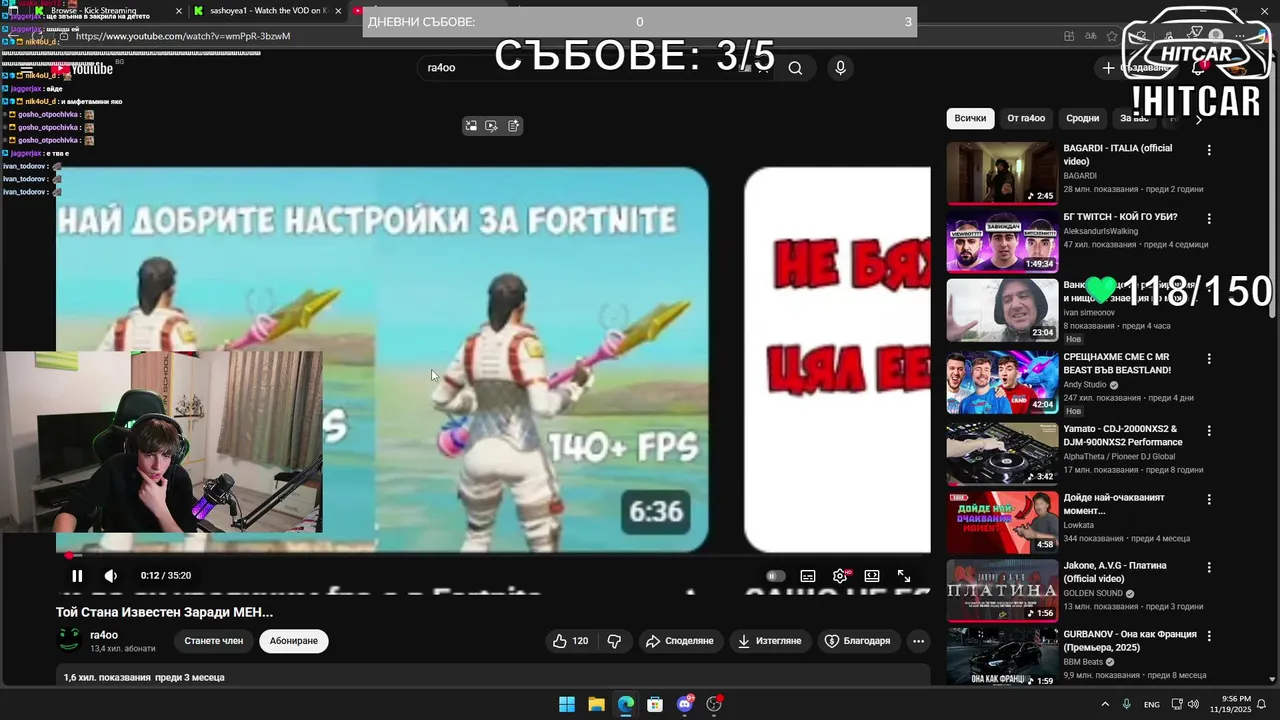Screen dimensions: 1280x720
Task: Open СРЕЩНАХМЕ СМЕ С MR BEAST video title
Action: pos(1117,363)
